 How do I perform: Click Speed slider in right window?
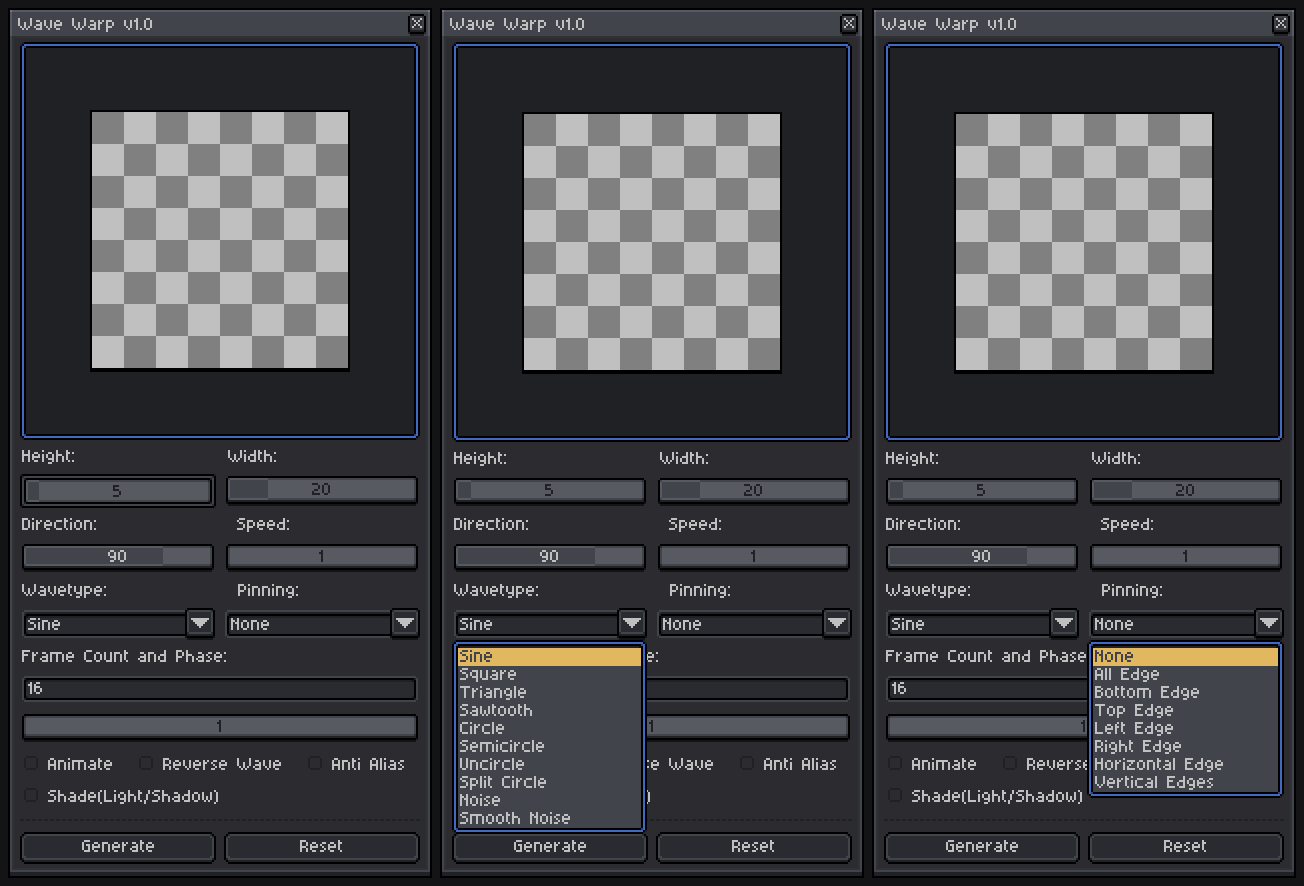(1186, 556)
